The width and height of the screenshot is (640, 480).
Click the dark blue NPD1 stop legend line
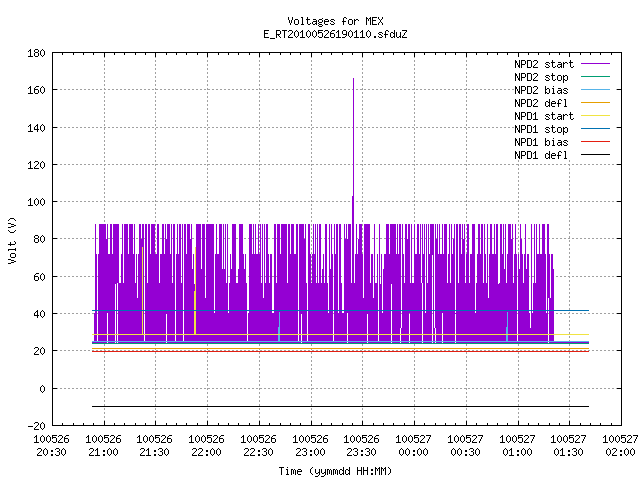596,129
